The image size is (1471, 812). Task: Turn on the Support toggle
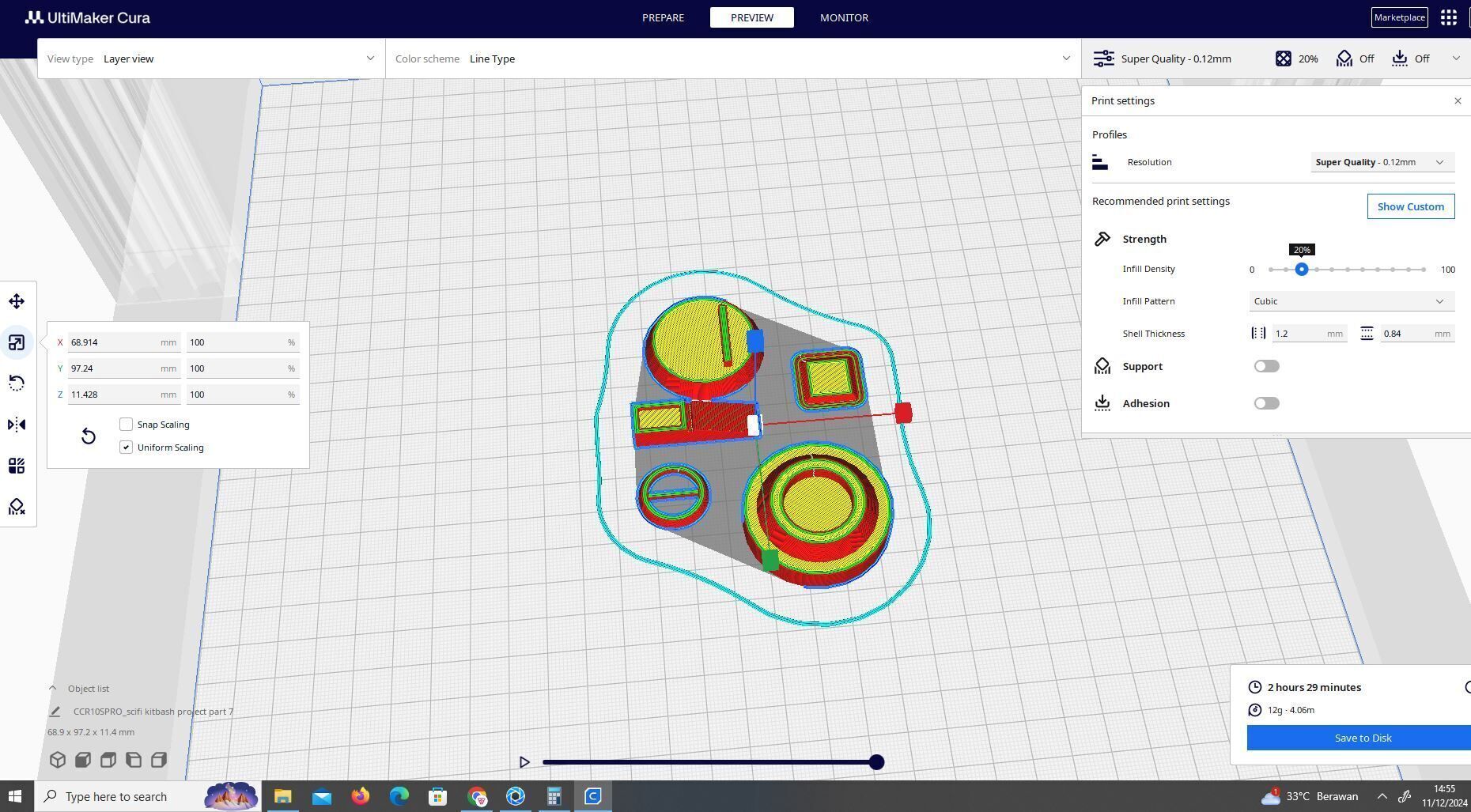pos(1266,366)
